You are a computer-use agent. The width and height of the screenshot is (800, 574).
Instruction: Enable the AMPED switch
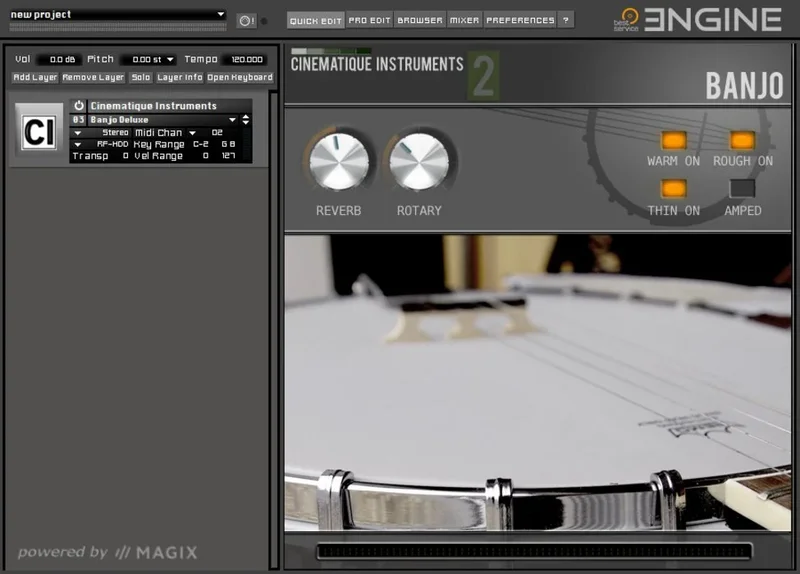click(x=742, y=188)
